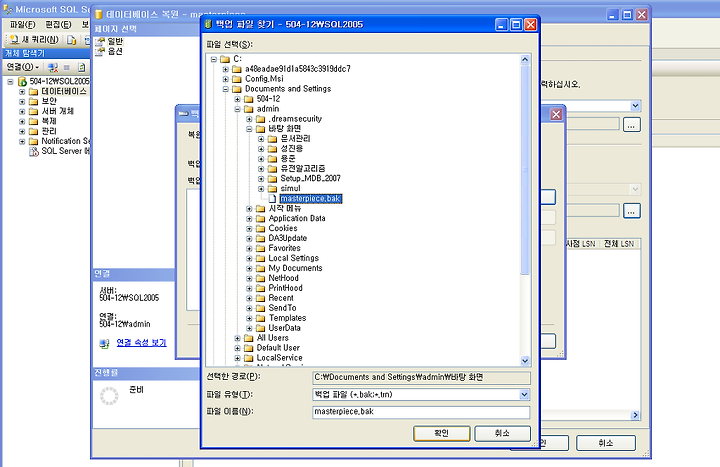The height and width of the screenshot is (467, 720).
Task: Select the Recent folder
Action: click(x=281, y=298)
